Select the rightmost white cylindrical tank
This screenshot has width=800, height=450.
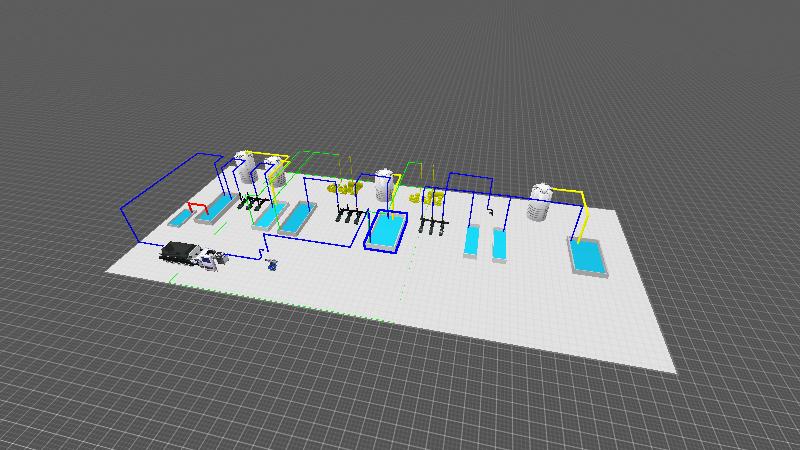click(x=540, y=202)
